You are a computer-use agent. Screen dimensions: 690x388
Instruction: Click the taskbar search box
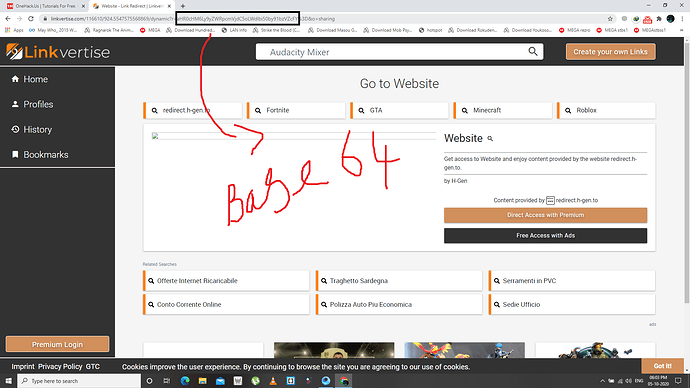pyautogui.click(x=79, y=381)
